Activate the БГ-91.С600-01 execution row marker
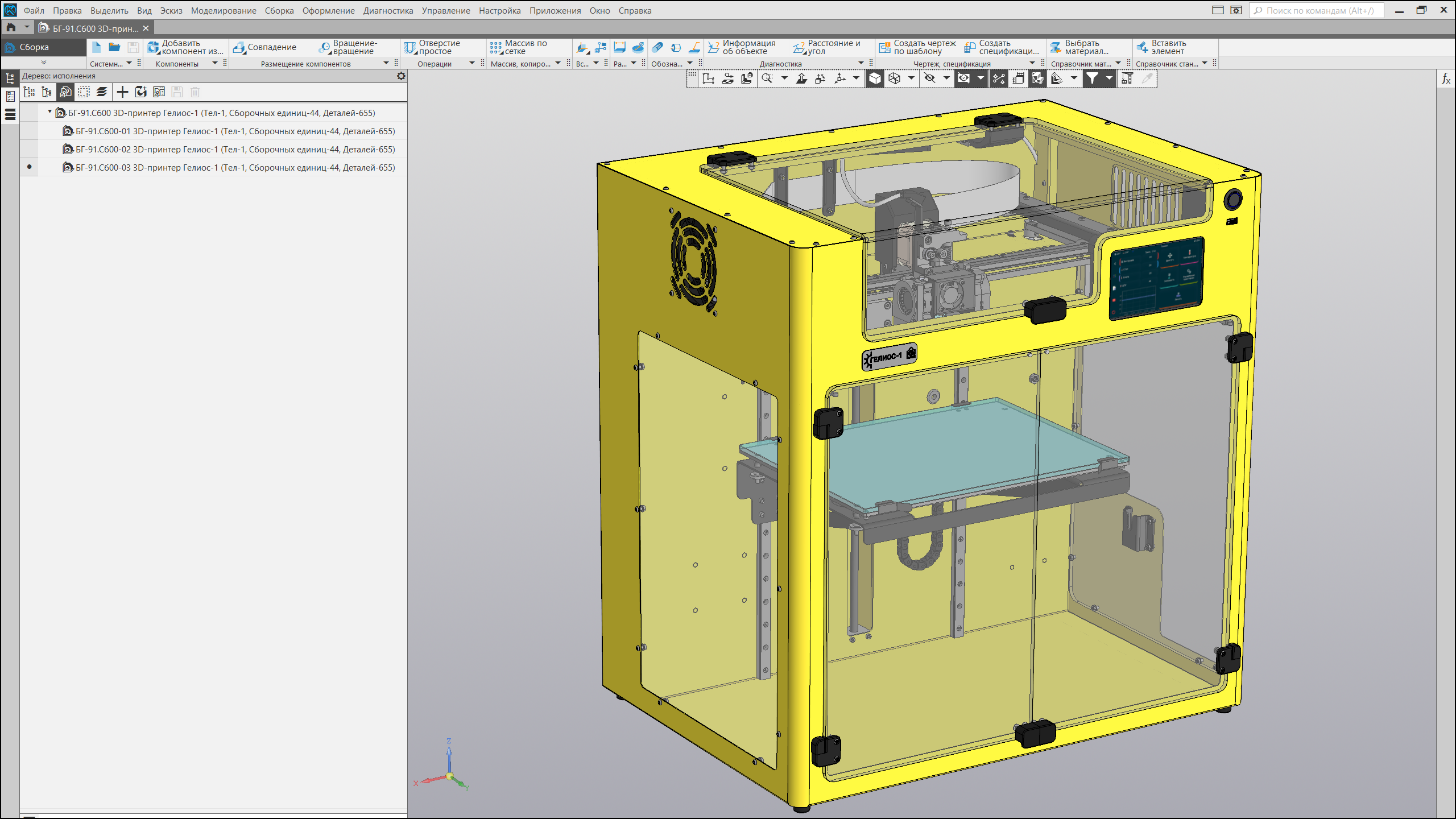1456x819 pixels. tap(29, 131)
